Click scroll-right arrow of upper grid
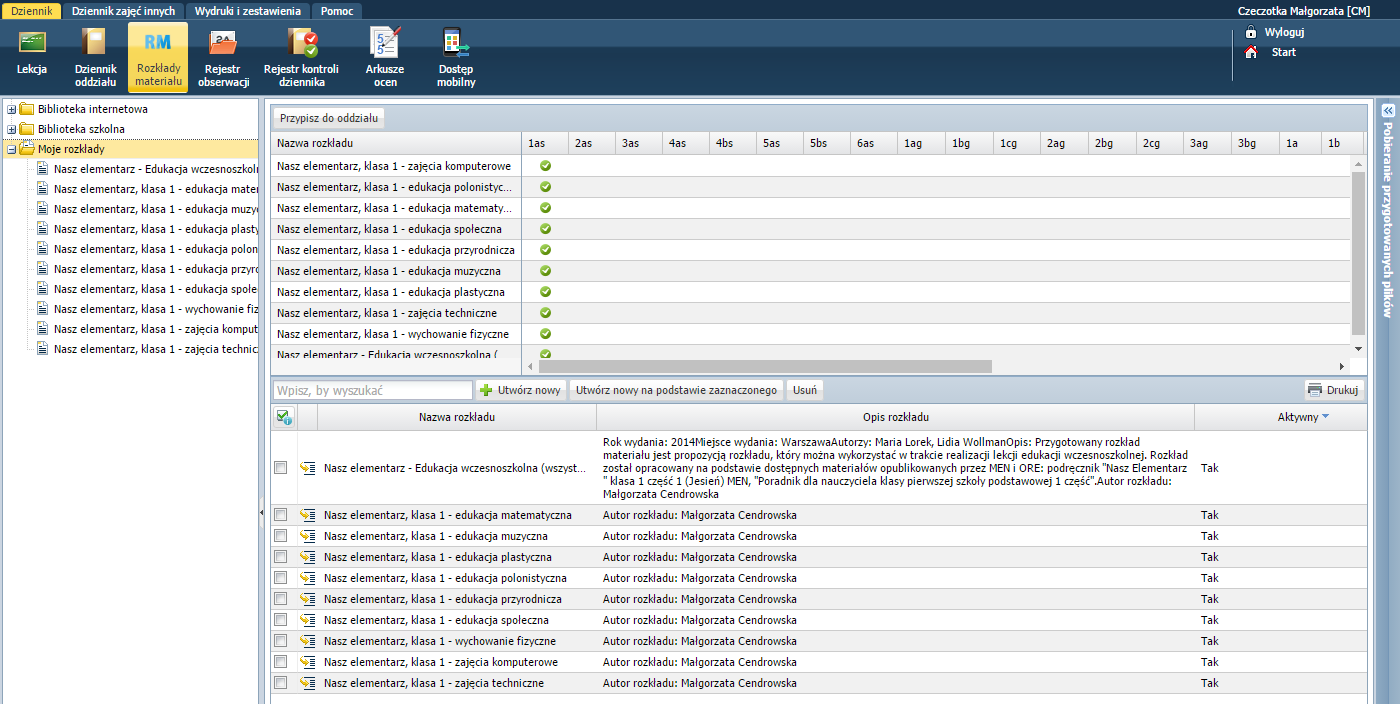The image size is (1400, 704). point(1342,367)
